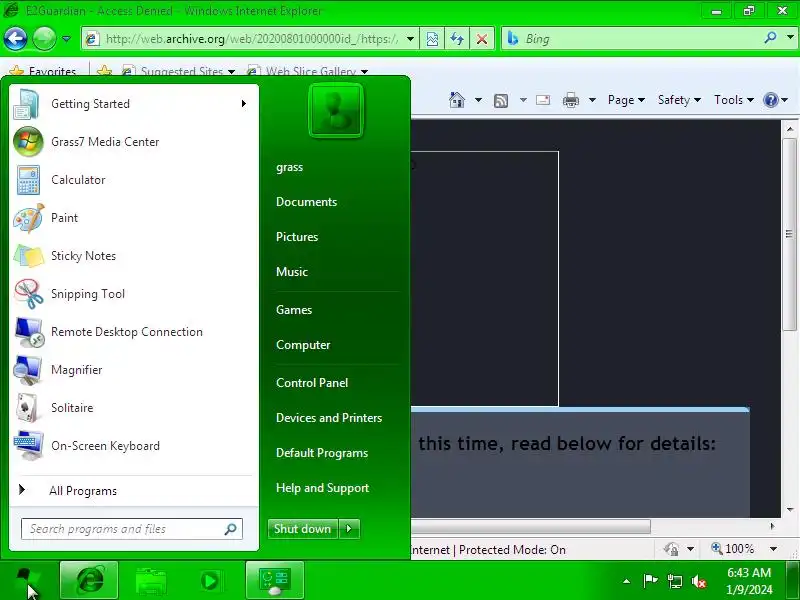
Task: Click the IE address bar URL
Action: tap(251, 39)
